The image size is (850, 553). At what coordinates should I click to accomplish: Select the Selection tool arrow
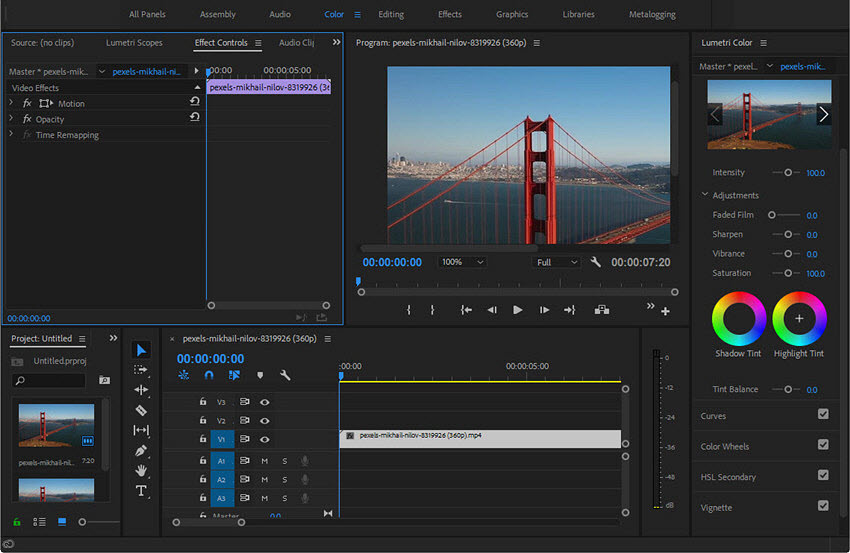(x=141, y=350)
